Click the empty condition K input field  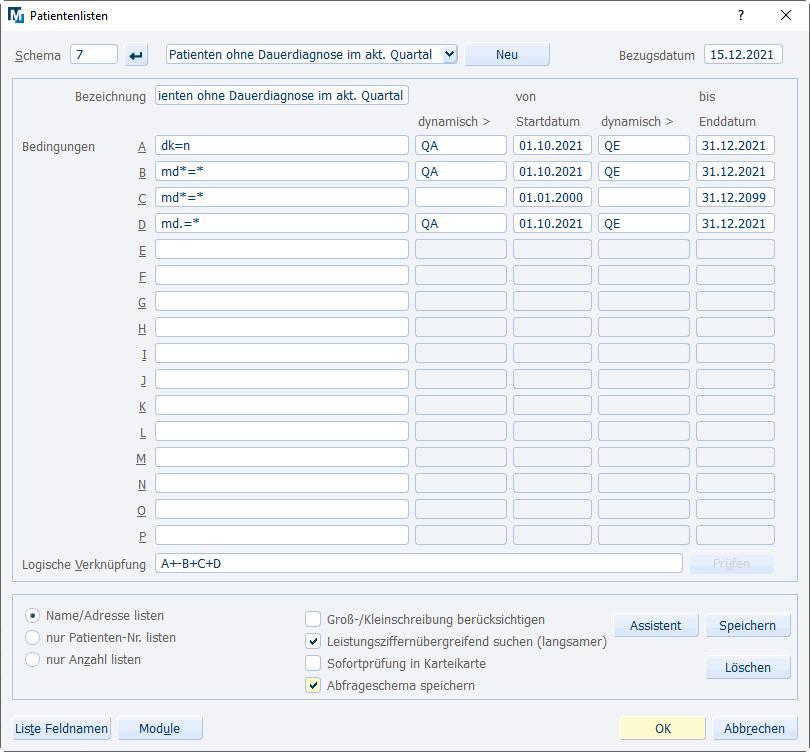tap(282, 405)
